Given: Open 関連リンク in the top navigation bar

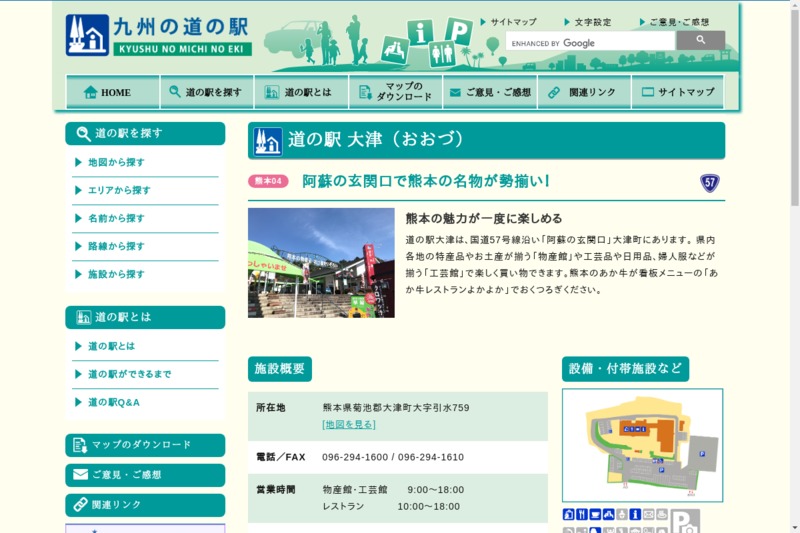Looking at the screenshot, I should point(584,92).
